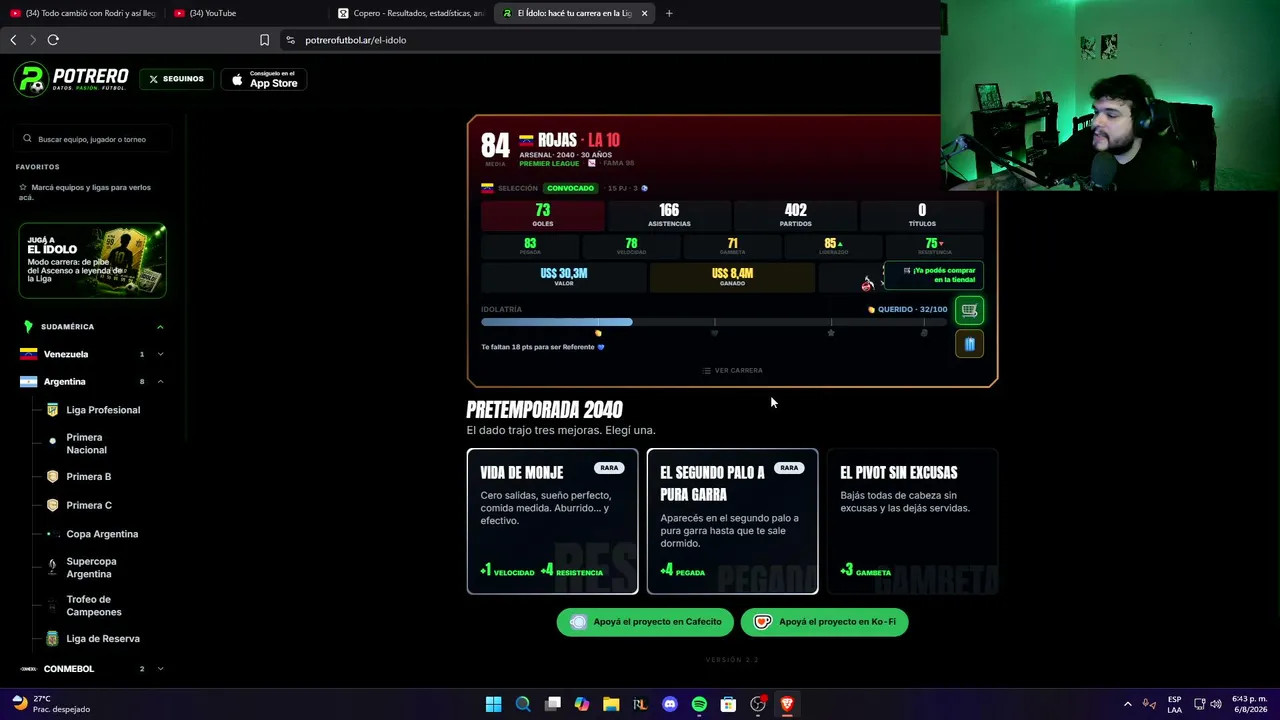Open a new browser tab
The height and width of the screenshot is (720, 1280).
669,13
